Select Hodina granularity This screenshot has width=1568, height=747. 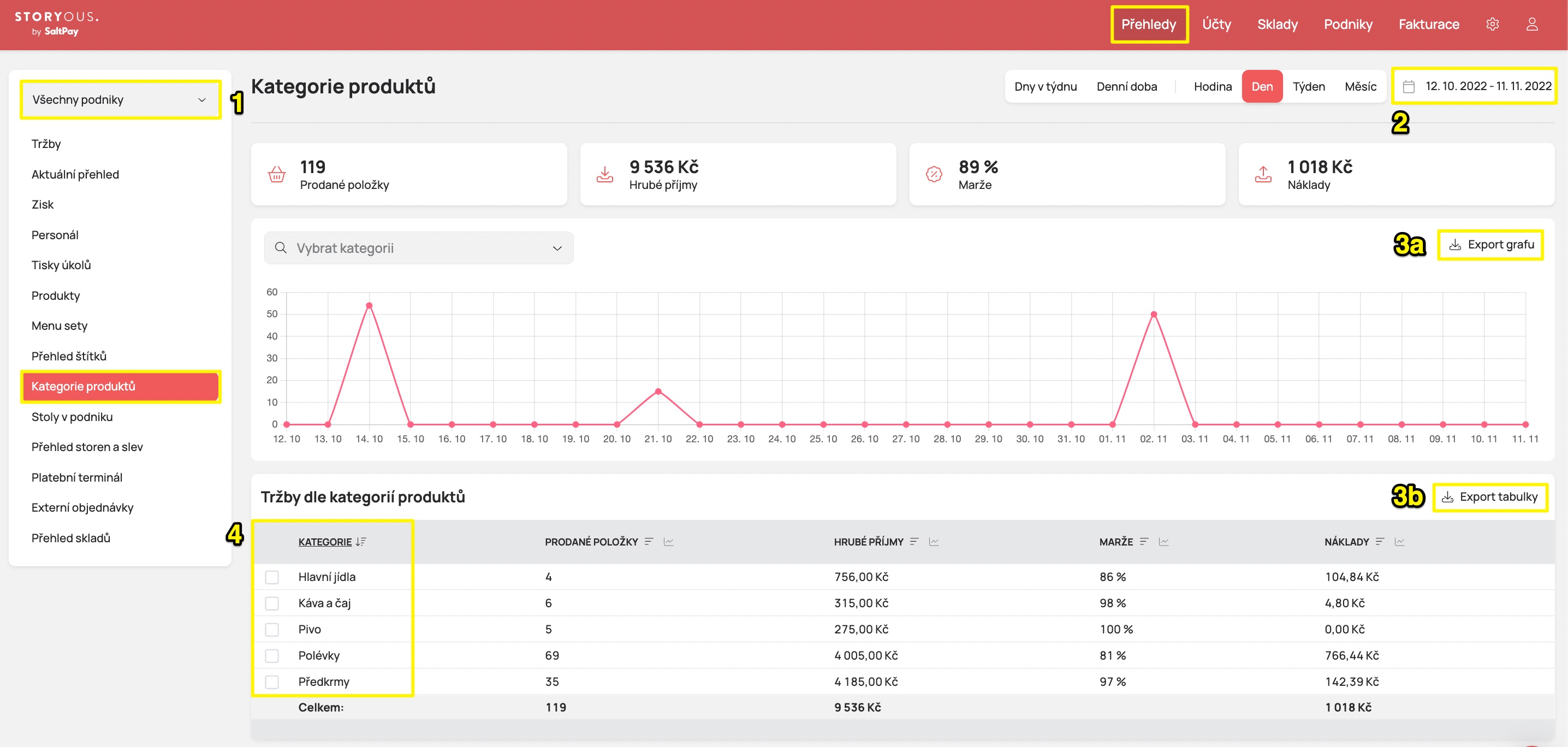(1213, 86)
